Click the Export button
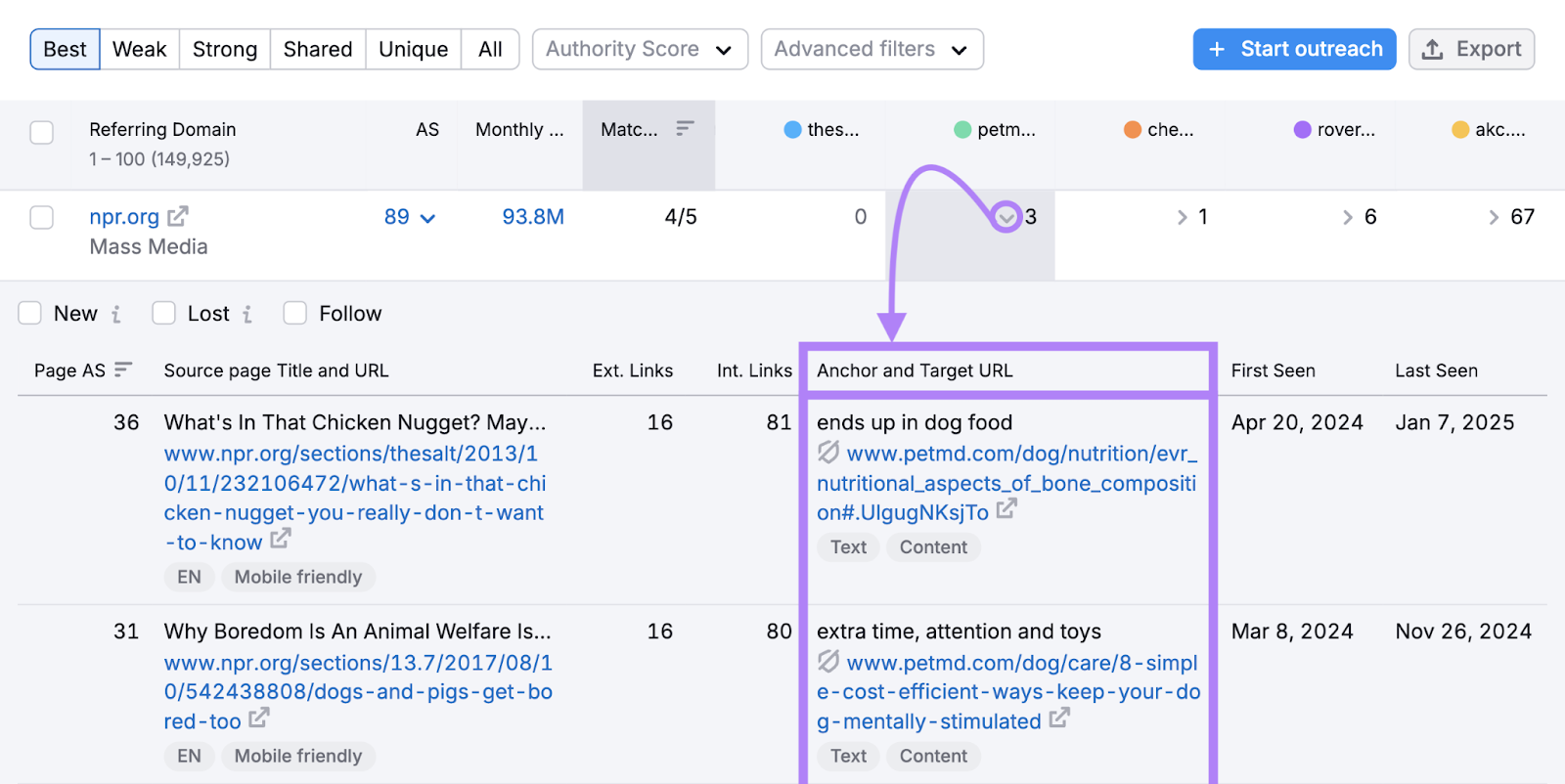The image size is (1565, 784). click(x=1471, y=49)
